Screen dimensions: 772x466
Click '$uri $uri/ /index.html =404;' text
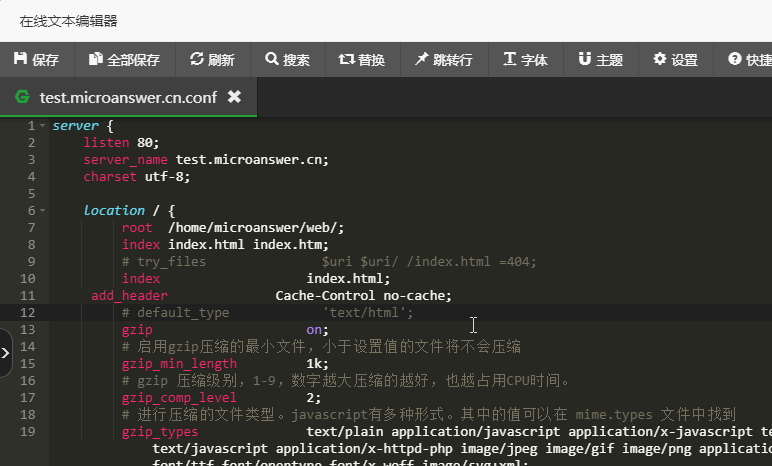point(429,262)
